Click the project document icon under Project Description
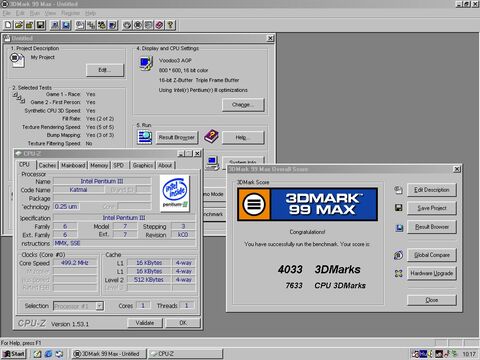This screenshot has height=360, width=480. 17,60
